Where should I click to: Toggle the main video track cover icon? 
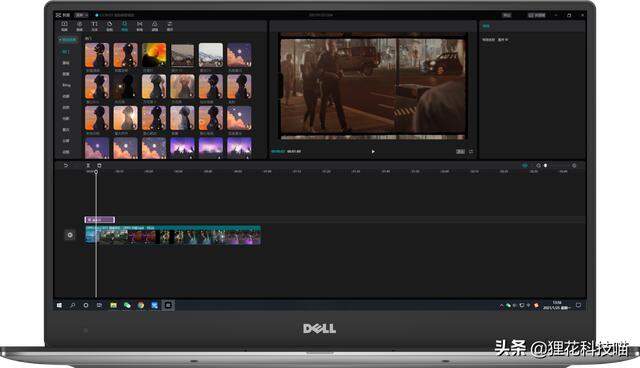click(x=70, y=235)
